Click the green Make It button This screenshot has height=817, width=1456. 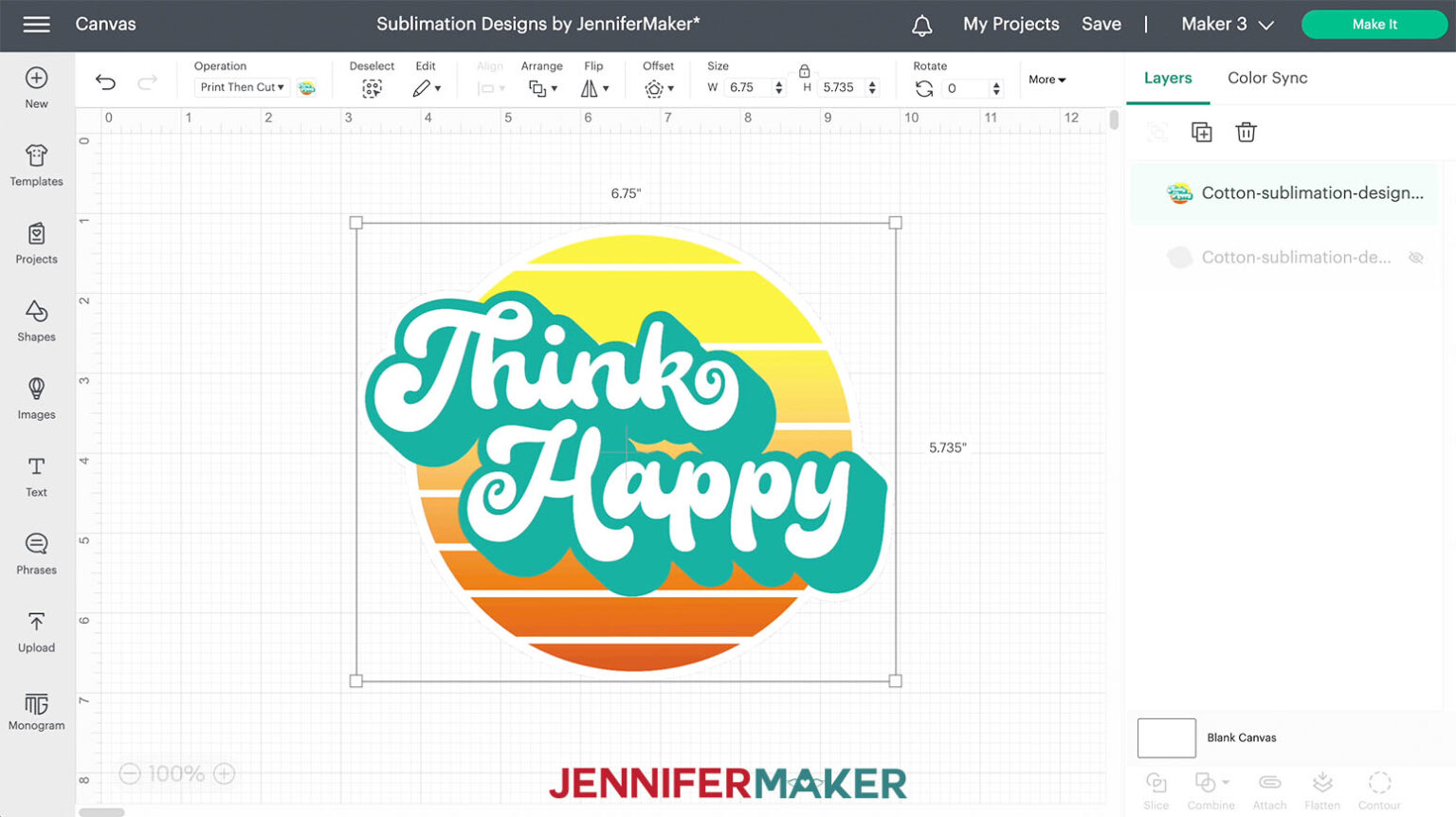point(1374,25)
